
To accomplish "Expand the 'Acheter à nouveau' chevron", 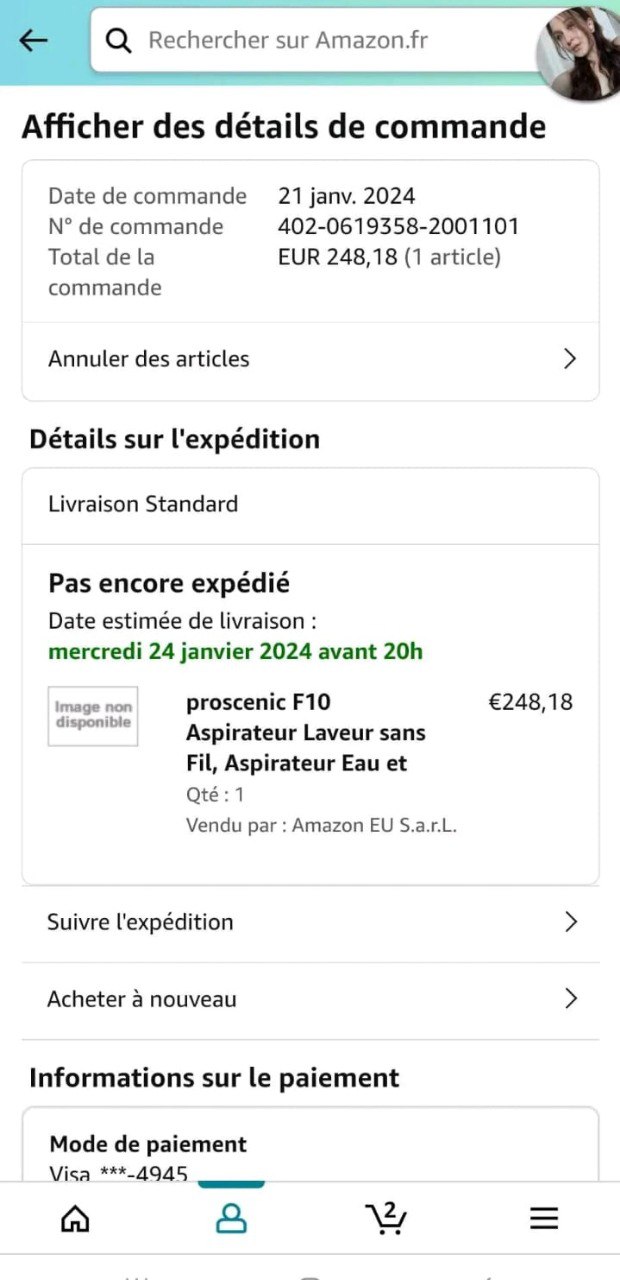I will tap(571, 998).
